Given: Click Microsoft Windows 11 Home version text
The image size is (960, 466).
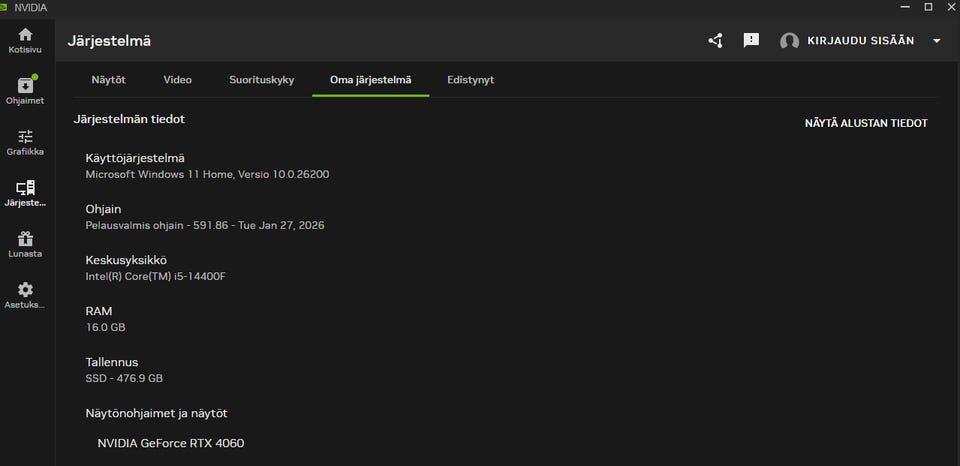Looking at the screenshot, I should click(207, 175).
